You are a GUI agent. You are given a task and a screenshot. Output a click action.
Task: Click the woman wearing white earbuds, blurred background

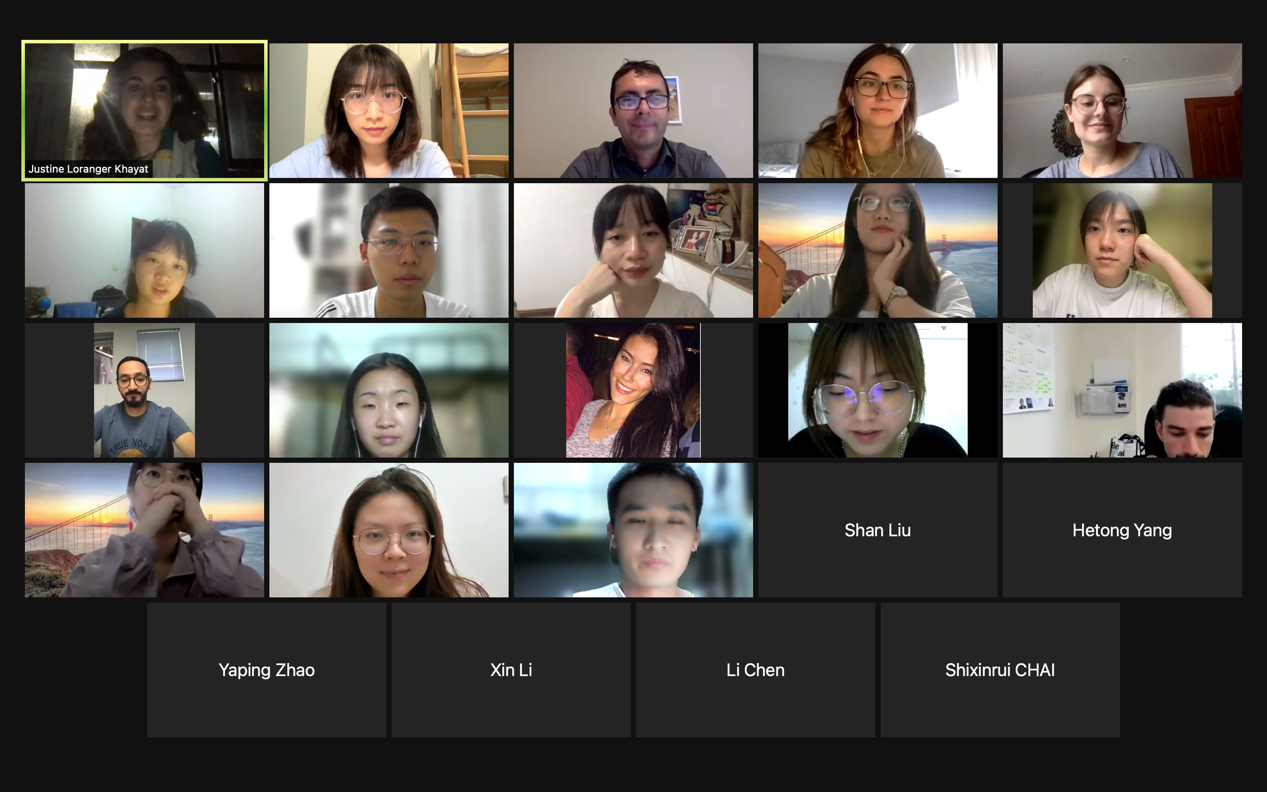coord(389,390)
